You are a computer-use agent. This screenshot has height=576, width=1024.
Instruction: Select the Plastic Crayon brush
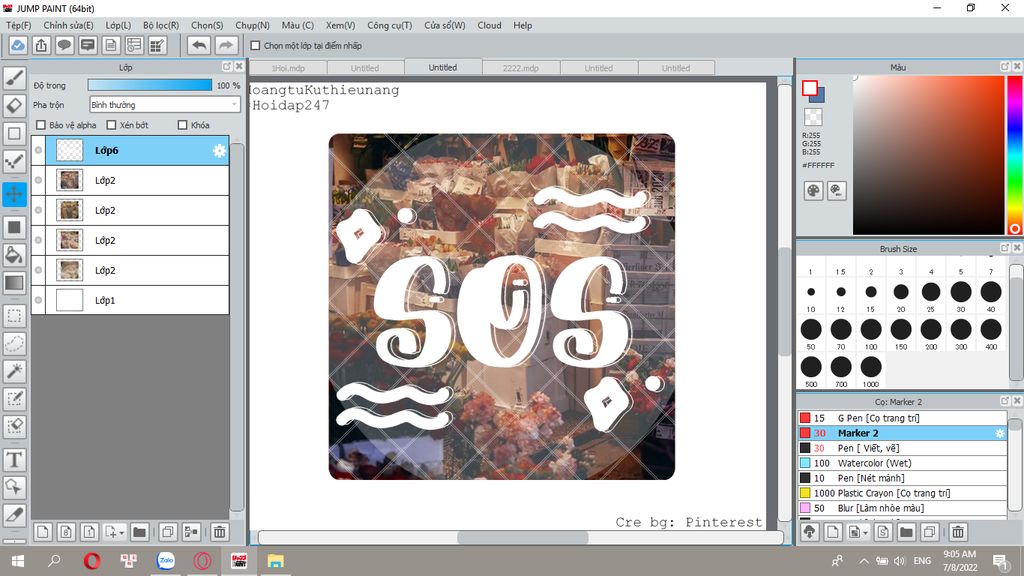902,493
